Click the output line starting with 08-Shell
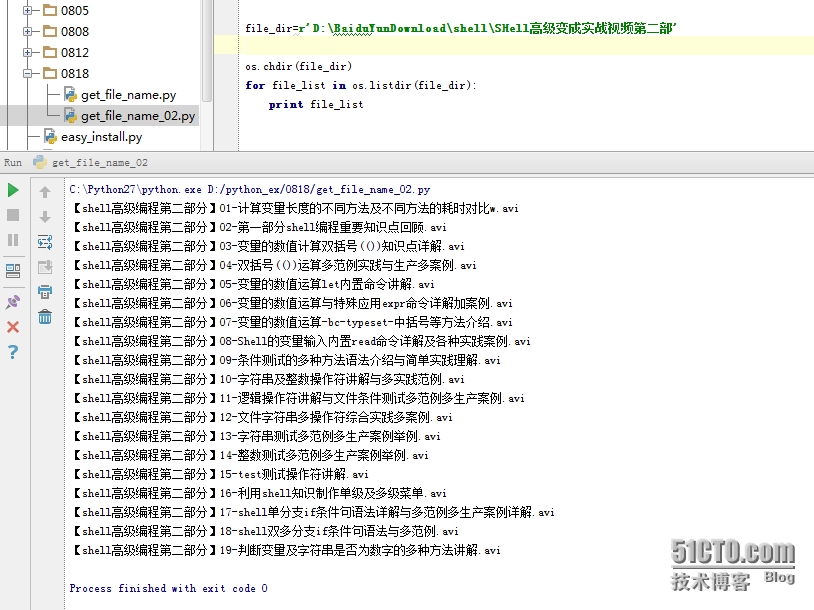 (300, 341)
